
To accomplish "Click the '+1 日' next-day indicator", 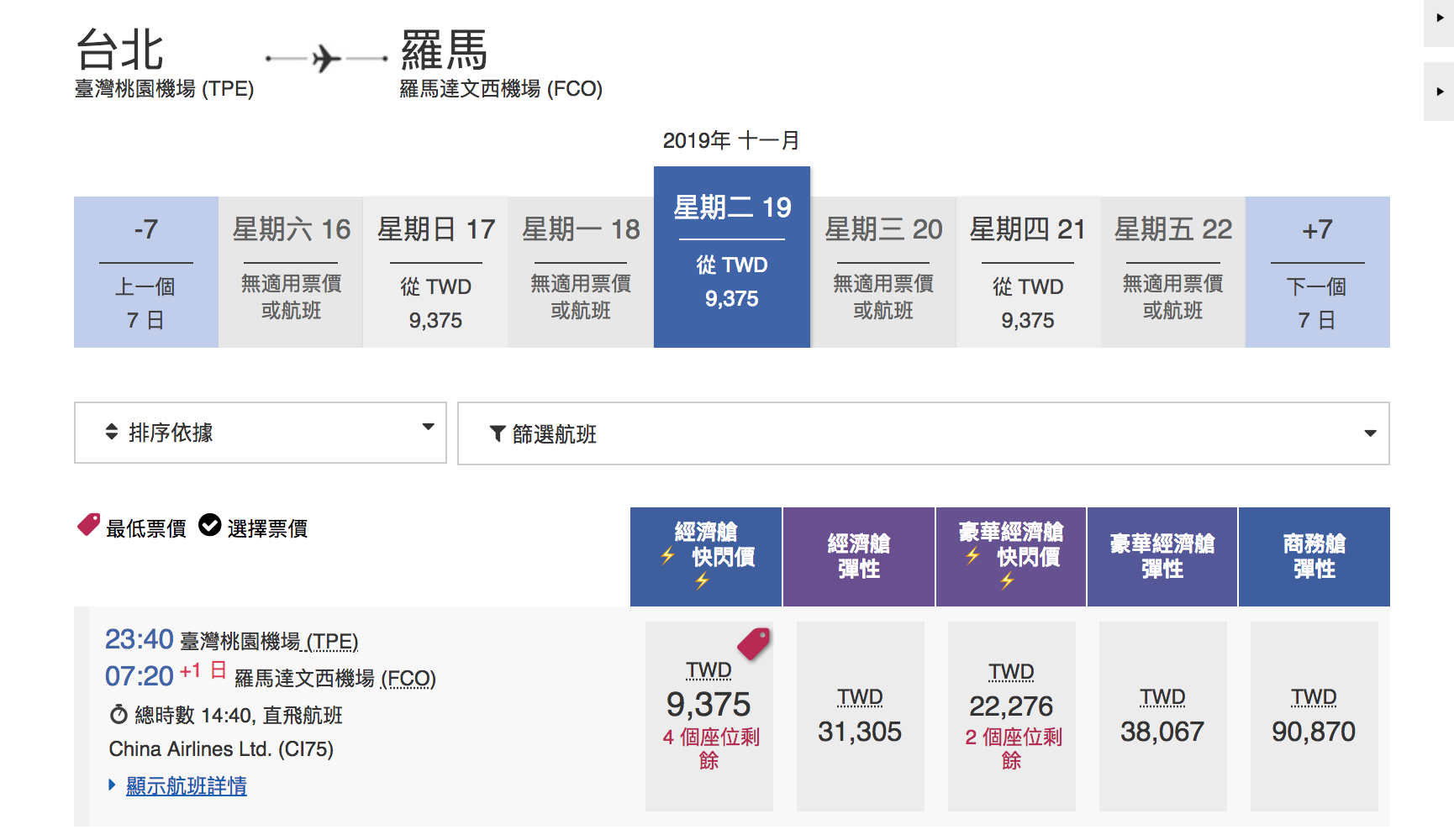I will [x=203, y=670].
